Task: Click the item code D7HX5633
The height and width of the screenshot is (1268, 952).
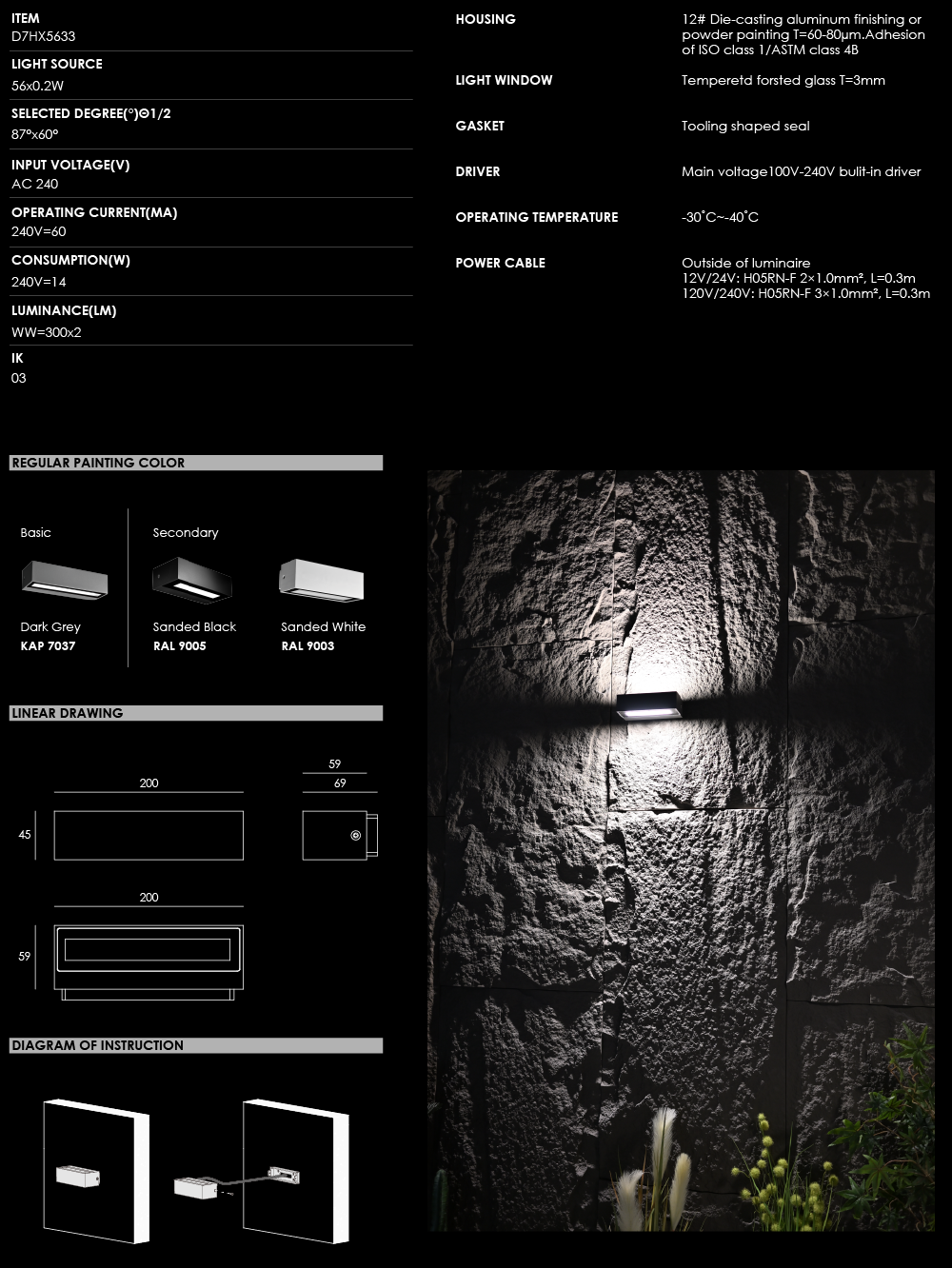Action: click(x=44, y=36)
